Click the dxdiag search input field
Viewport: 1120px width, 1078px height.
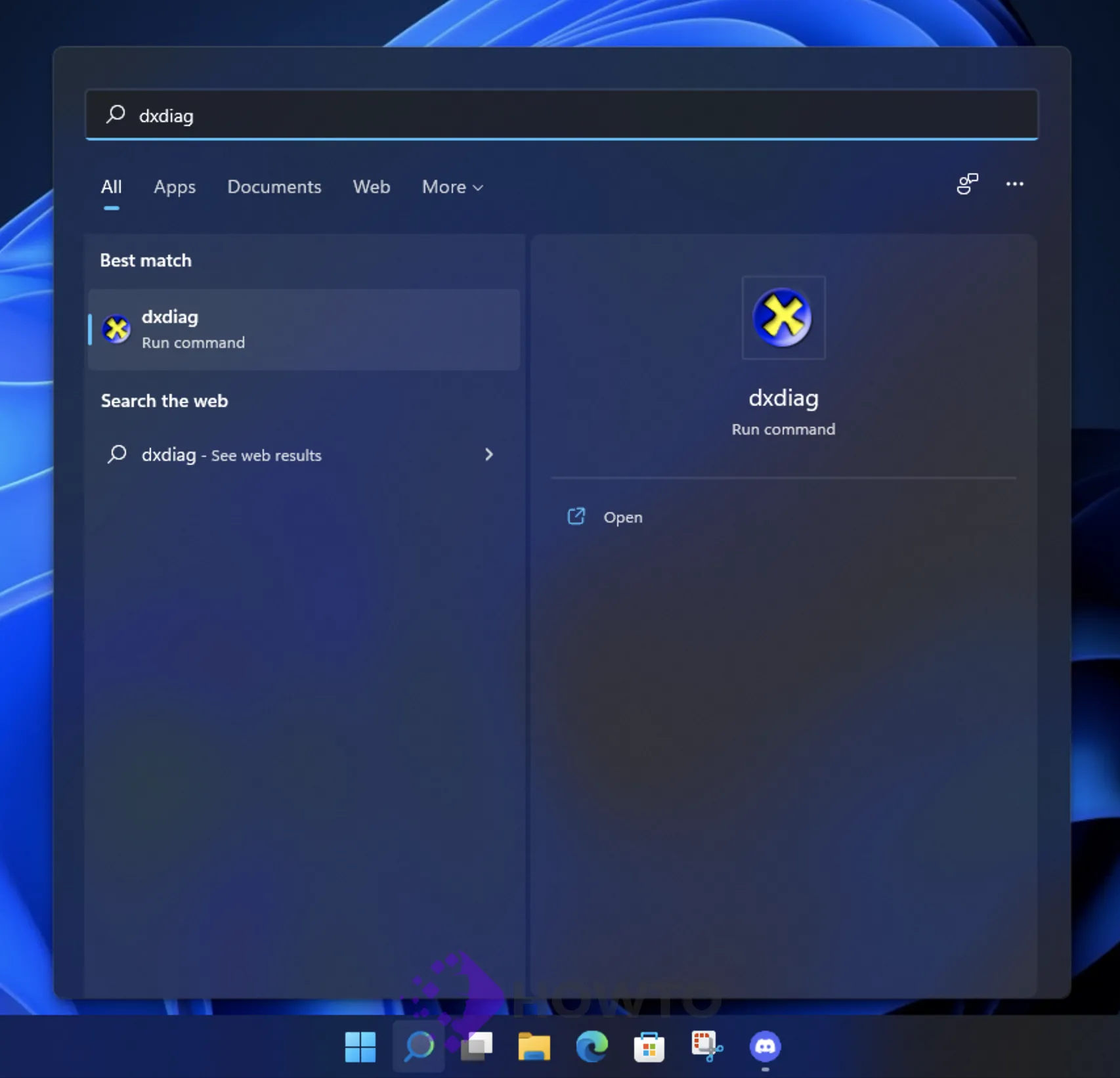pyautogui.click(x=561, y=115)
